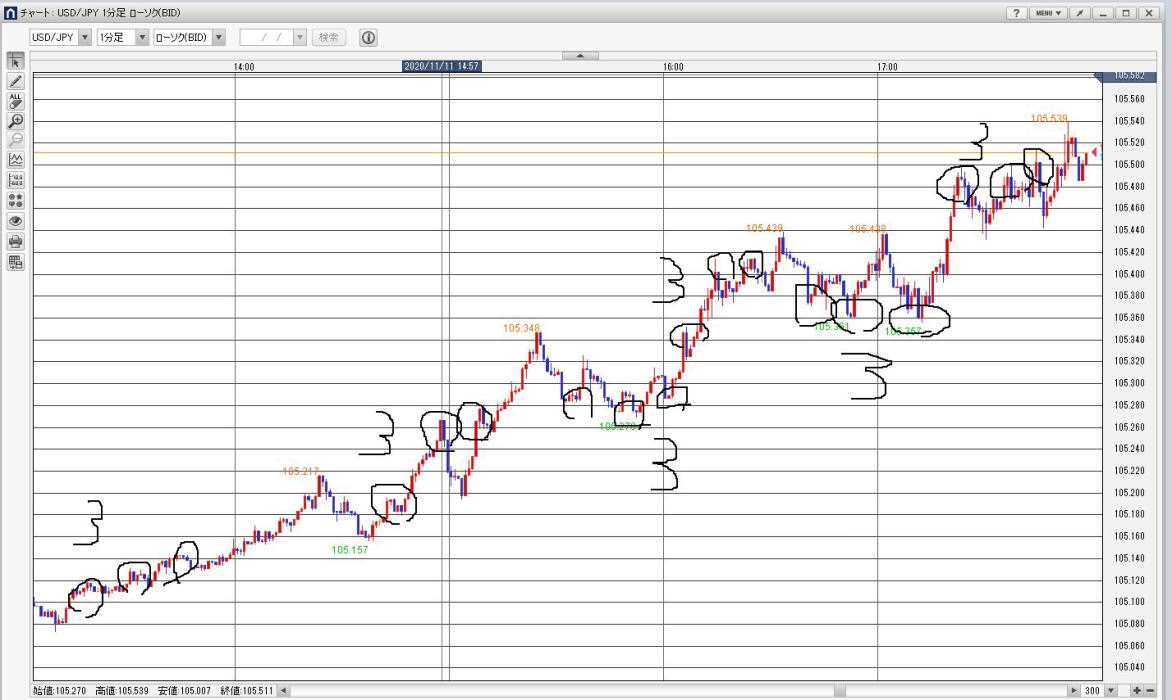1172x700 pixels.
Task: Collapse the top panel arrow handle
Action: click(581, 55)
